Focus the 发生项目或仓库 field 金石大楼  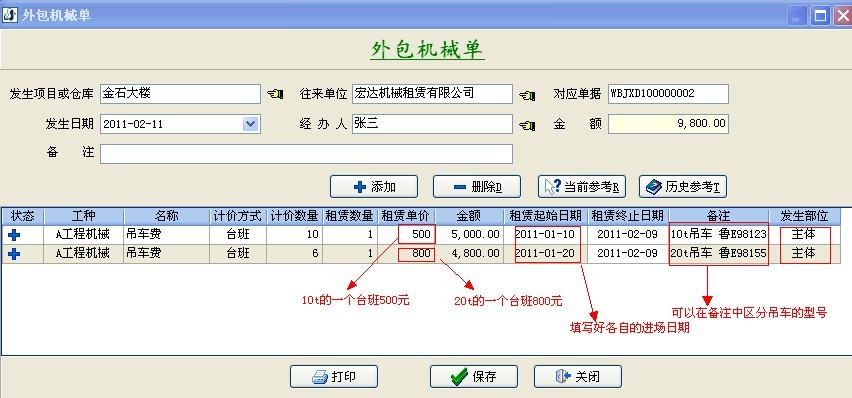tap(180, 94)
